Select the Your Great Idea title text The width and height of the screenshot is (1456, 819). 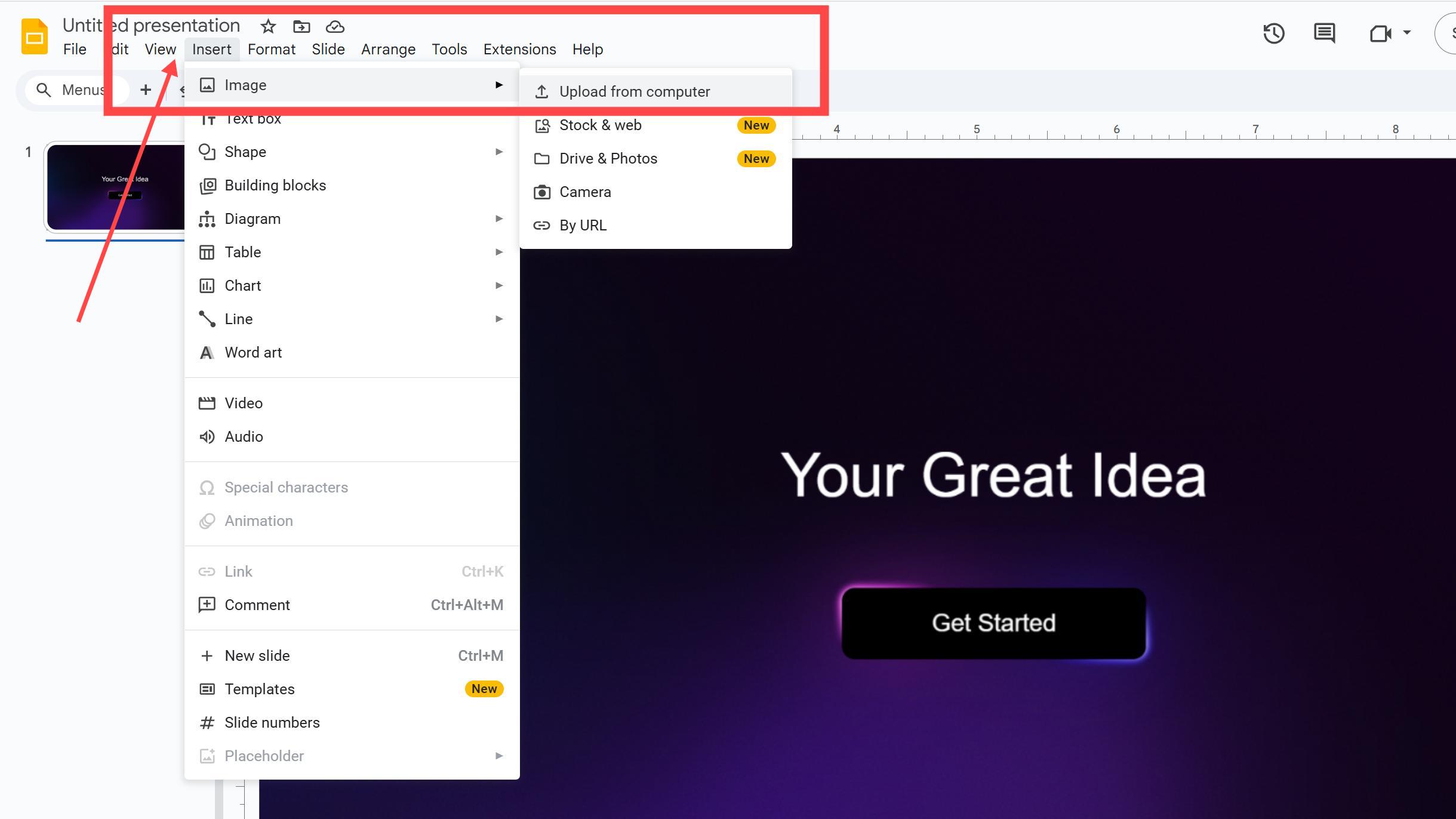[x=993, y=475]
